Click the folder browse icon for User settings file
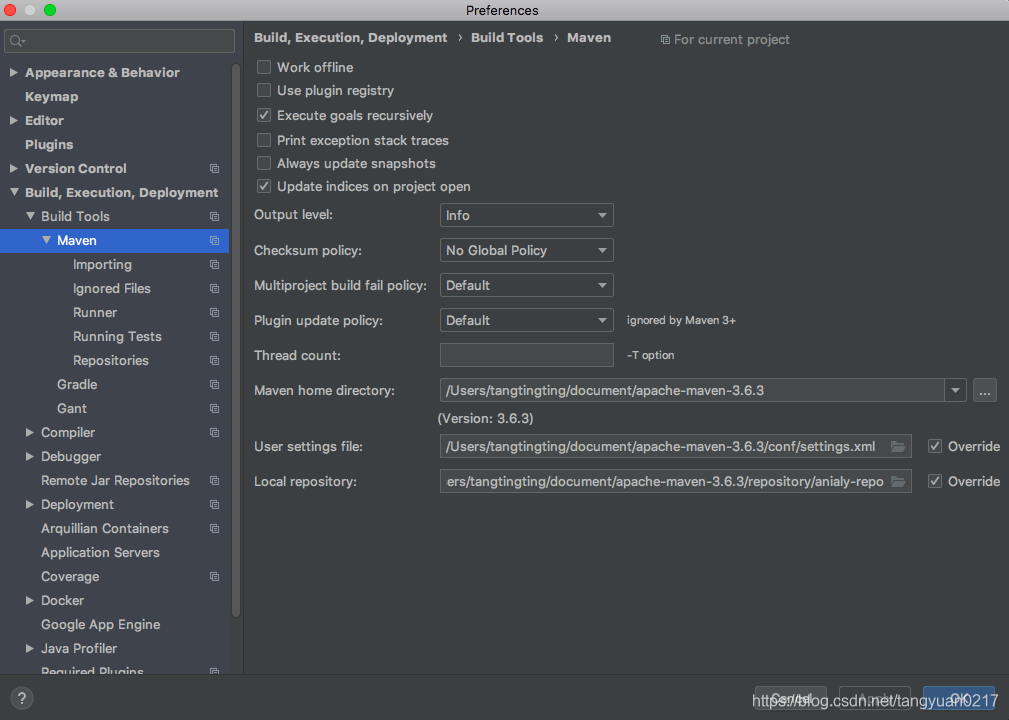This screenshot has width=1009, height=720. (898, 447)
